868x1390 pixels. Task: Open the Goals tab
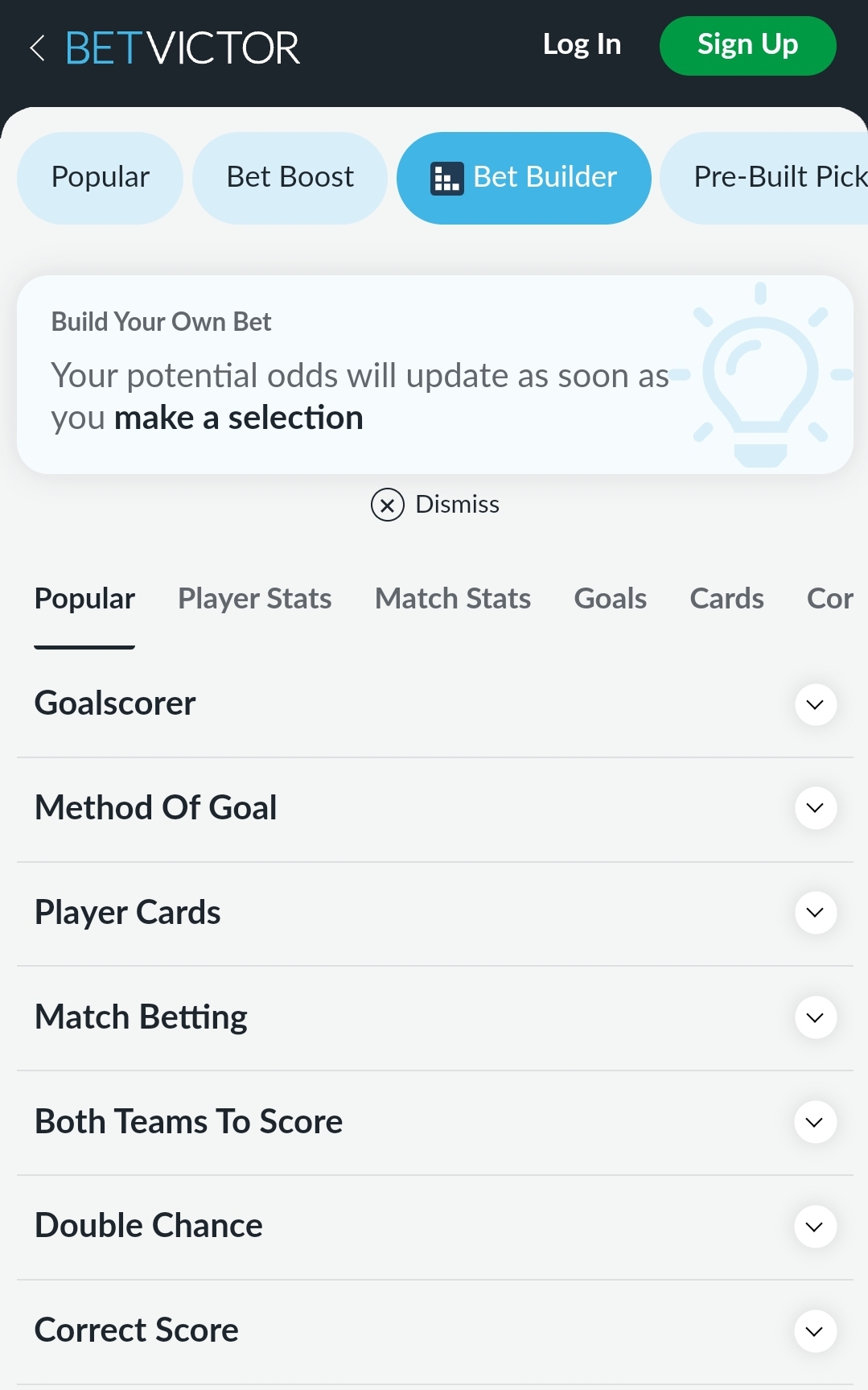[x=610, y=599]
